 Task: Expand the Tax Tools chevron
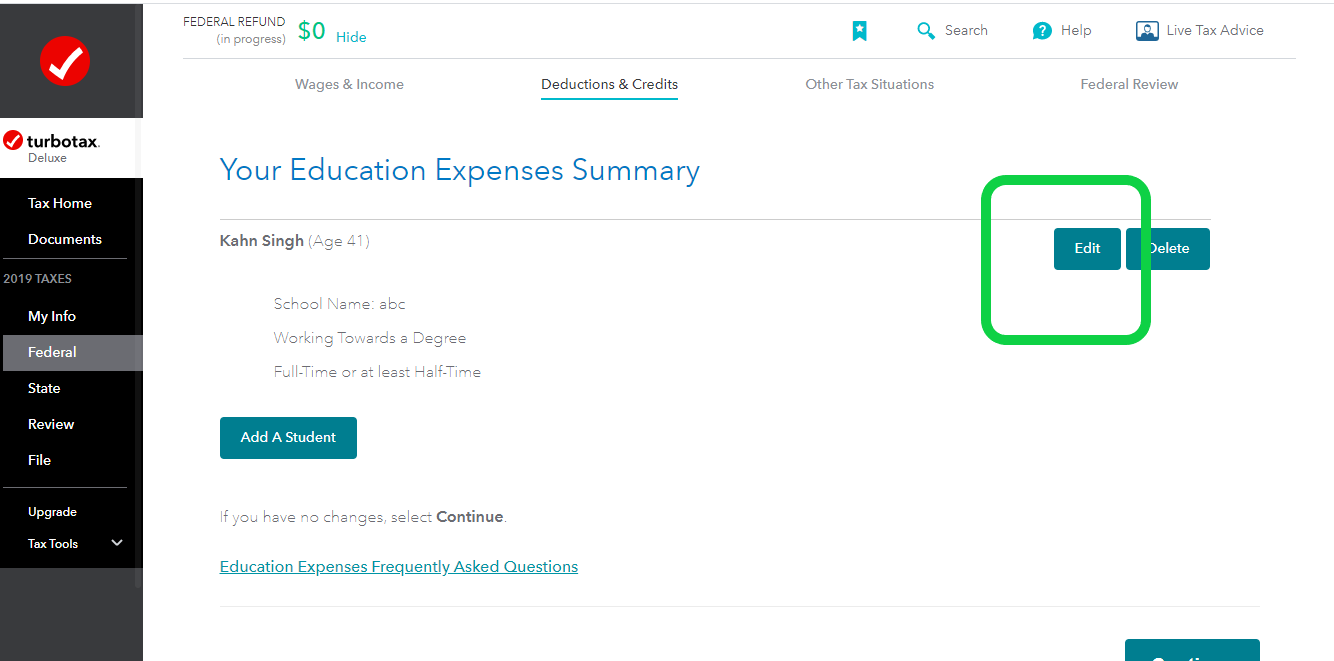[117, 543]
